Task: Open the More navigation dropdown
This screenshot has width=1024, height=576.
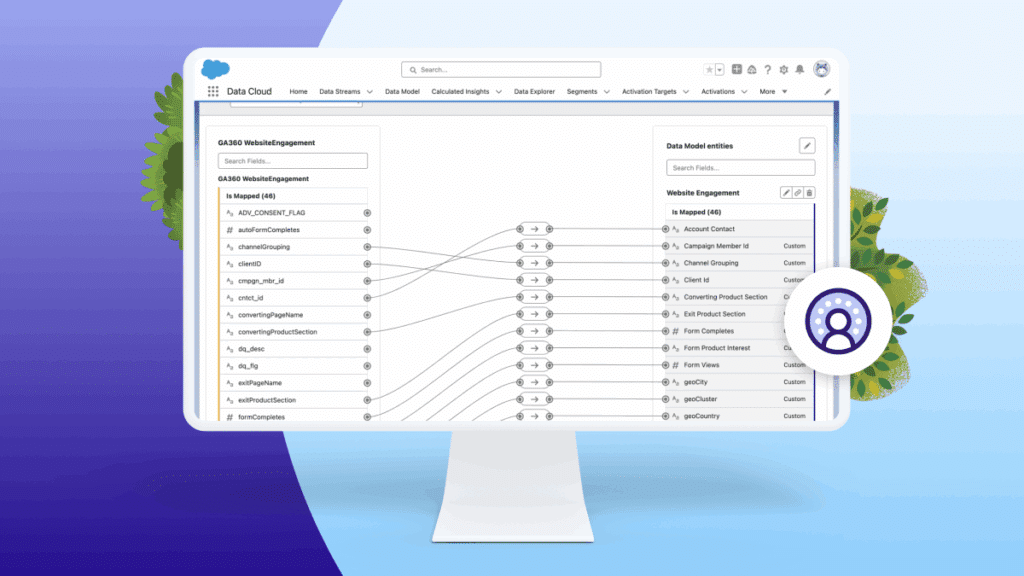Action: point(773,92)
